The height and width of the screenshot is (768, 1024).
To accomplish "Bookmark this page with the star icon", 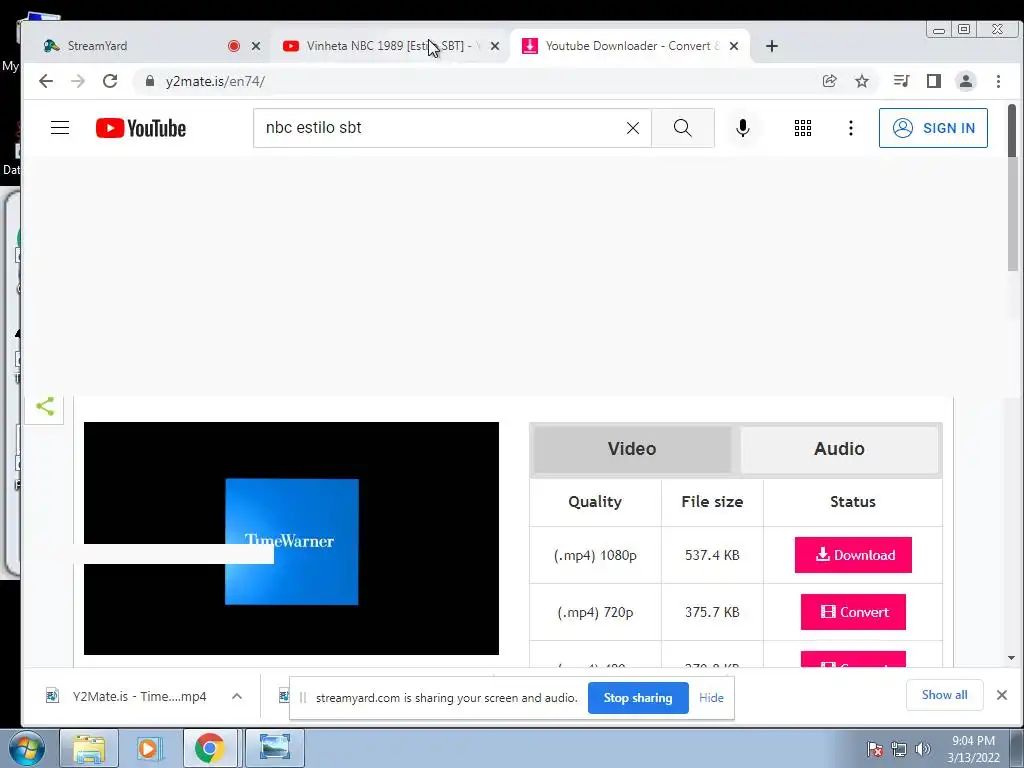I will point(862,81).
